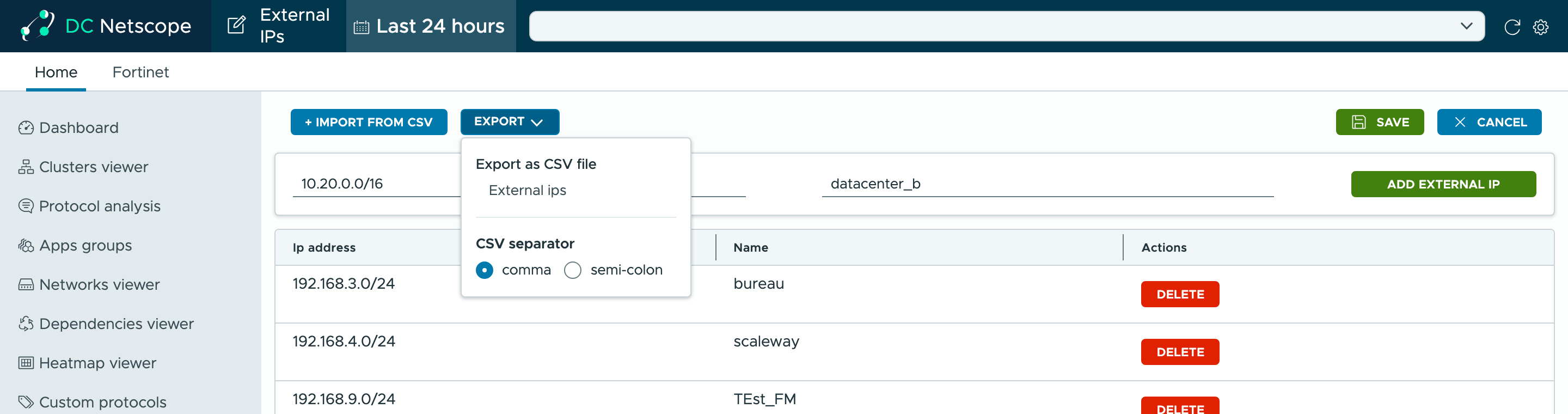This screenshot has height=414, width=1568.
Task: Collapse the EXPORT dropdown menu
Action: [x=510, y=122]
